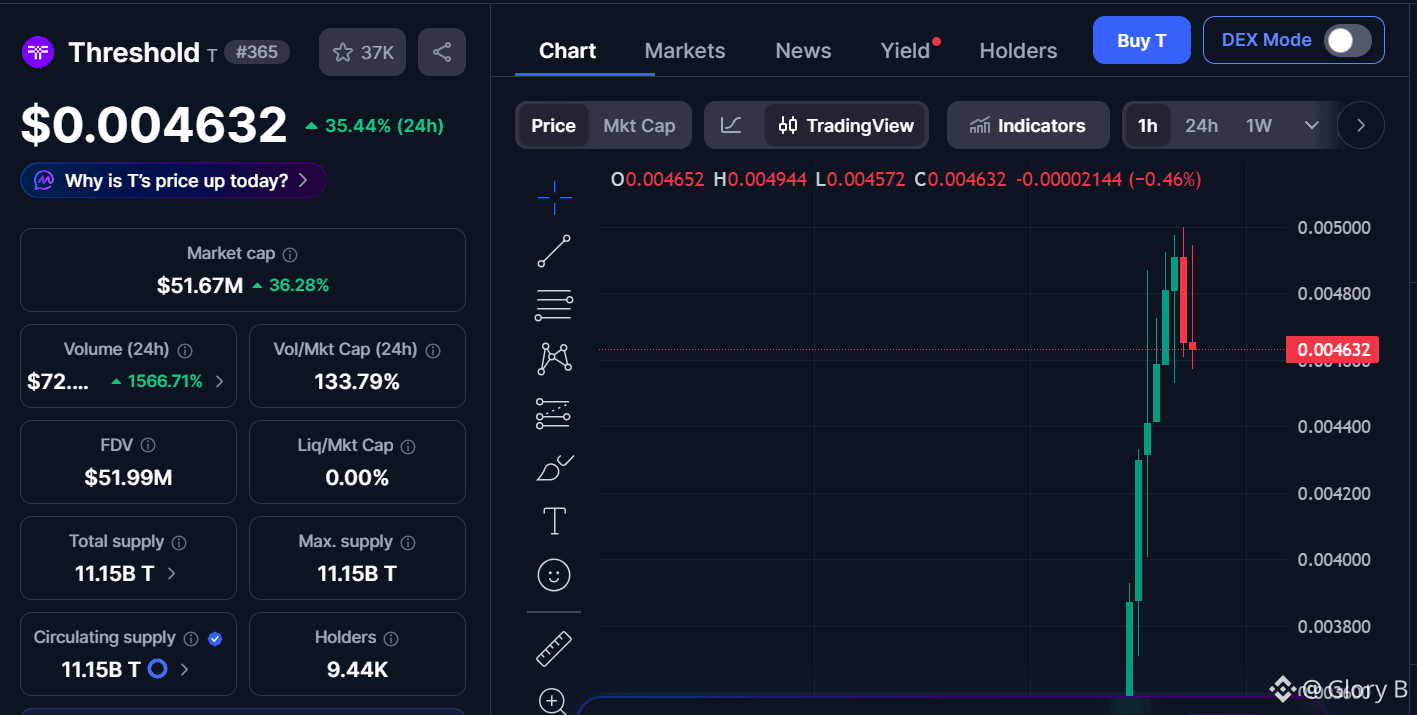Image resolution: width=1417 pixels, height=715 pixels.
Task: Expand Circulating supply details chevron
Action: click(184, 669)
